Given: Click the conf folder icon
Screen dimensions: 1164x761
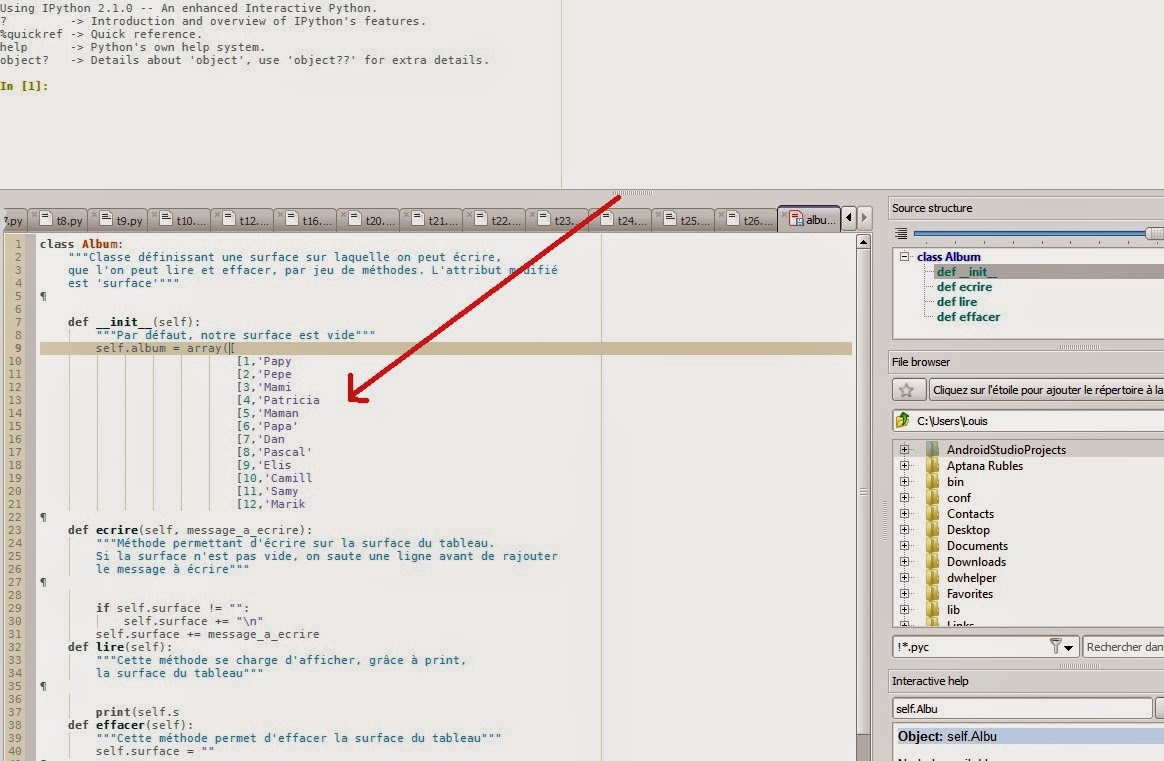Looking at the screenshot, I should (x=932, y=497).
